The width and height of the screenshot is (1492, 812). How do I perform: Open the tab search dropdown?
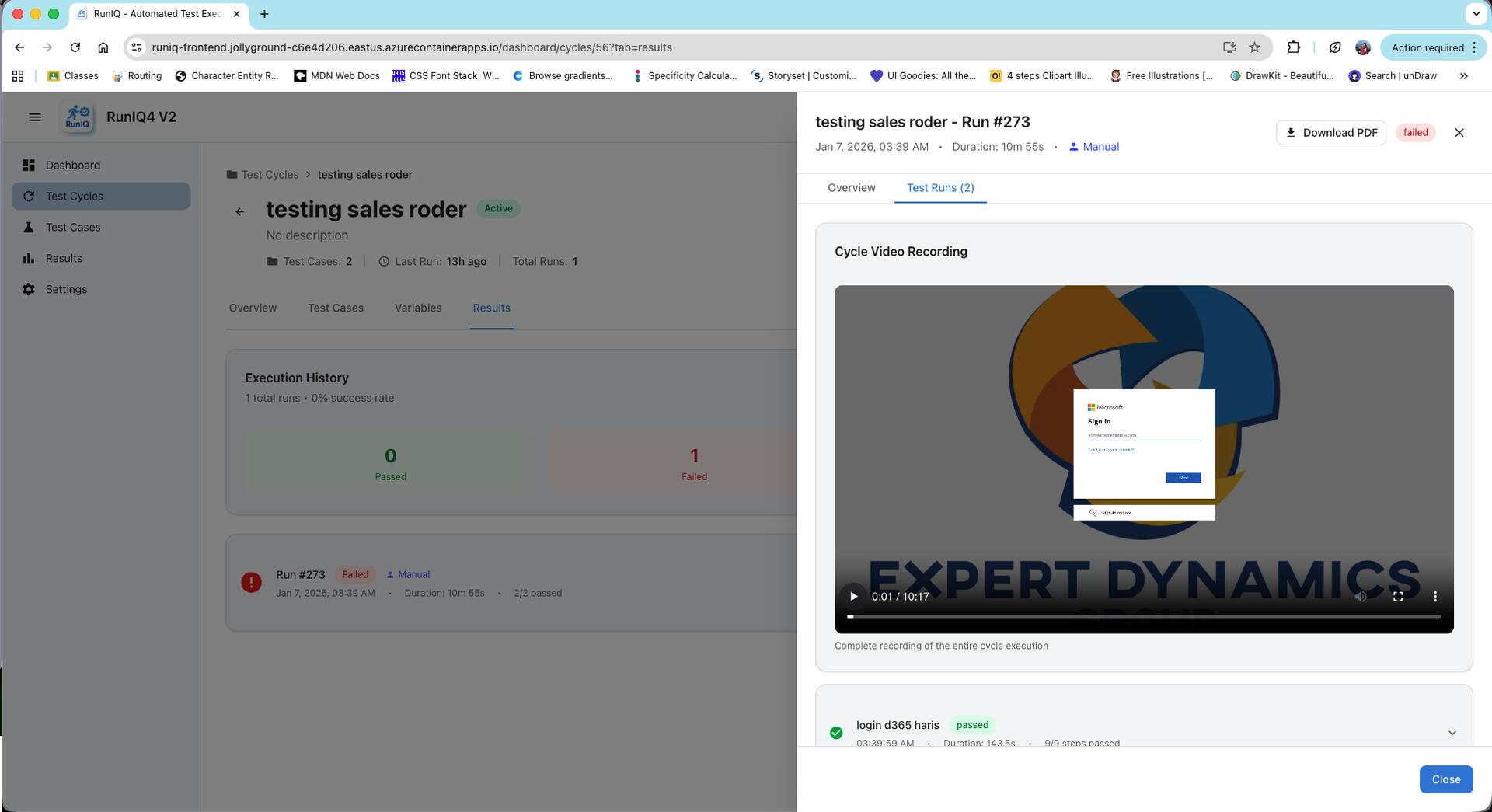1476,14
